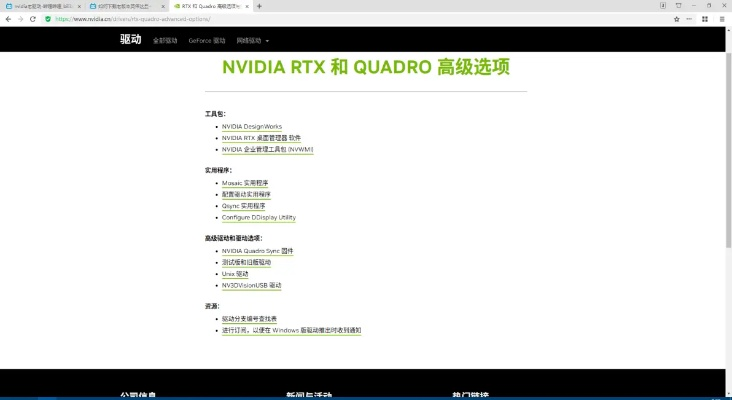This screenshot has height=400, width=732.
Task: Open a new tab with plus icon
Action: click(260, 6)
